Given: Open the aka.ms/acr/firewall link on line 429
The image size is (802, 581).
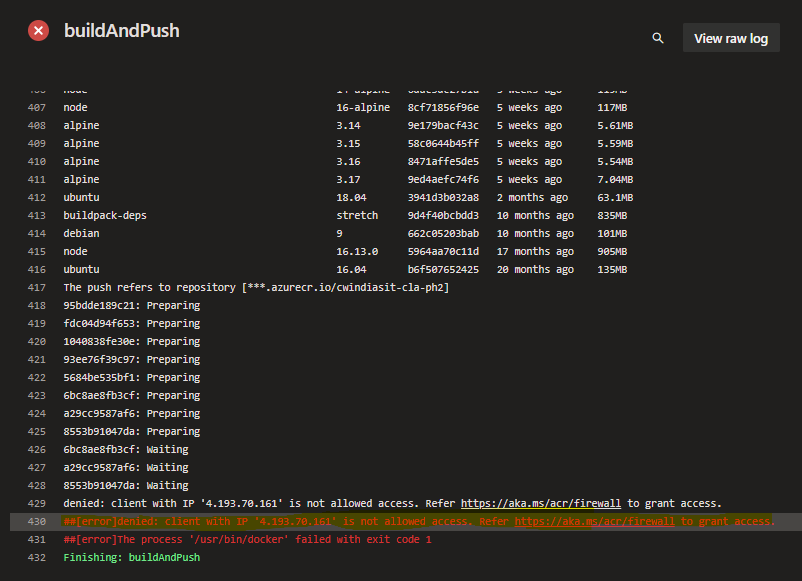Looking at the screenshot, I should [541, 503].
